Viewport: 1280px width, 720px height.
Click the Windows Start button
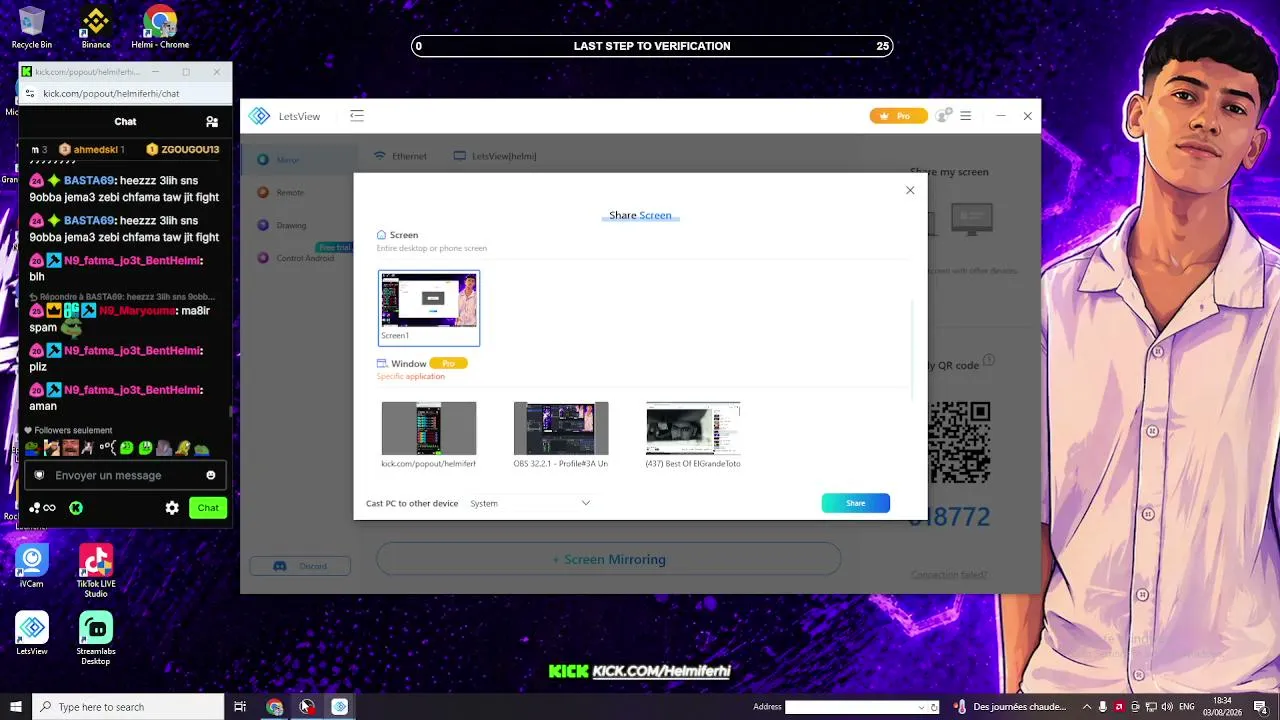click(x=15, y=707)
